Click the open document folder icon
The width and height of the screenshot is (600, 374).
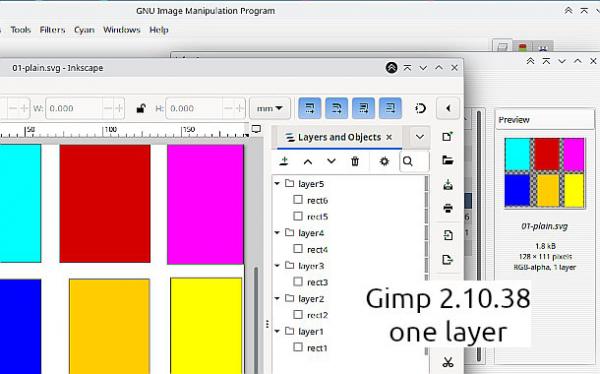pyautogui.click(x=448, y=160)
